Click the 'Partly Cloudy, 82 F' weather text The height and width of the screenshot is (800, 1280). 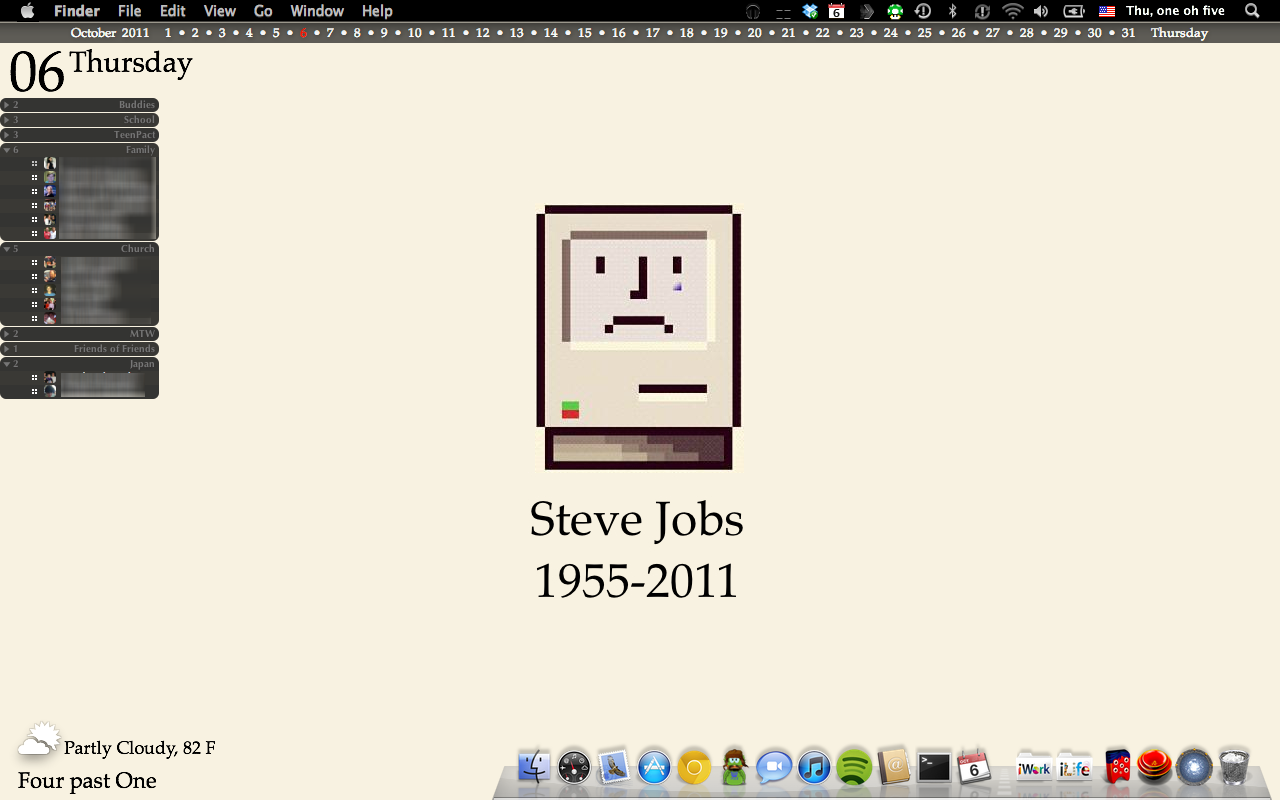pyautogui.click(x=140, y=748)
